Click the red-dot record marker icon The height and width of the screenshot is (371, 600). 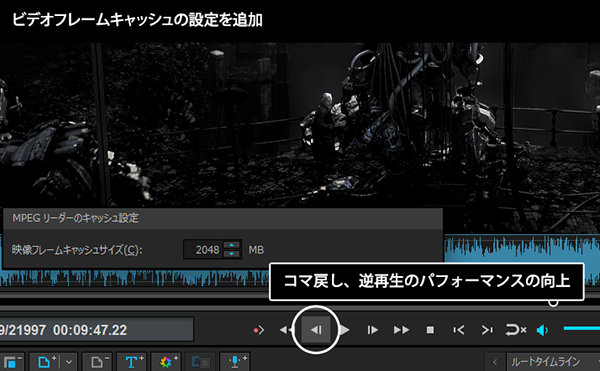[x=259, y=330]
